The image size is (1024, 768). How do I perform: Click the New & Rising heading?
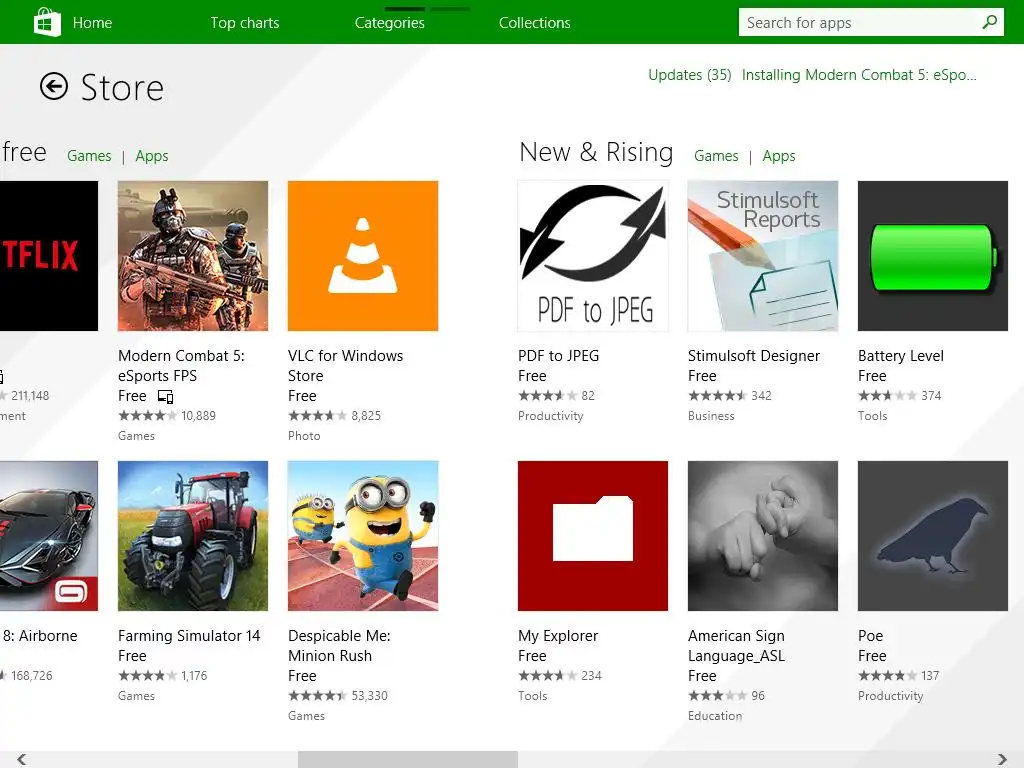click(596, 152)
